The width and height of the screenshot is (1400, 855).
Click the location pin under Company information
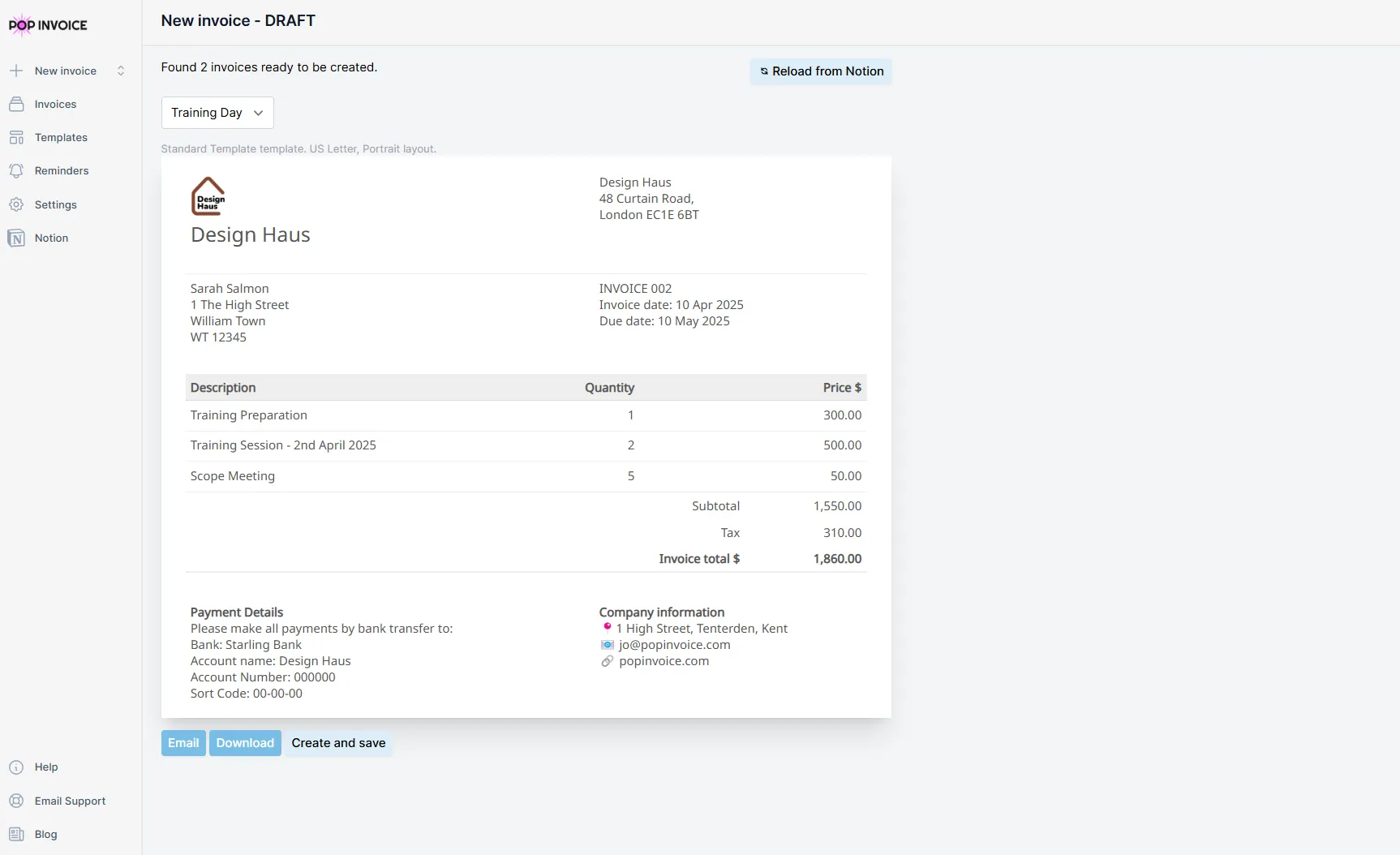(608, 627)
